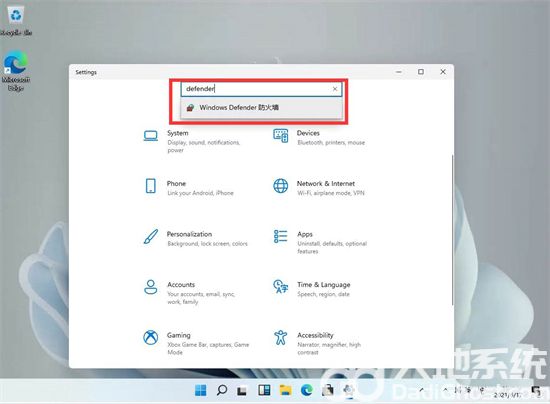The height and width of the screenshot is (404, 550).
Task: Launch Microsoft Edge from the taskbar
Action: [307, 390]
